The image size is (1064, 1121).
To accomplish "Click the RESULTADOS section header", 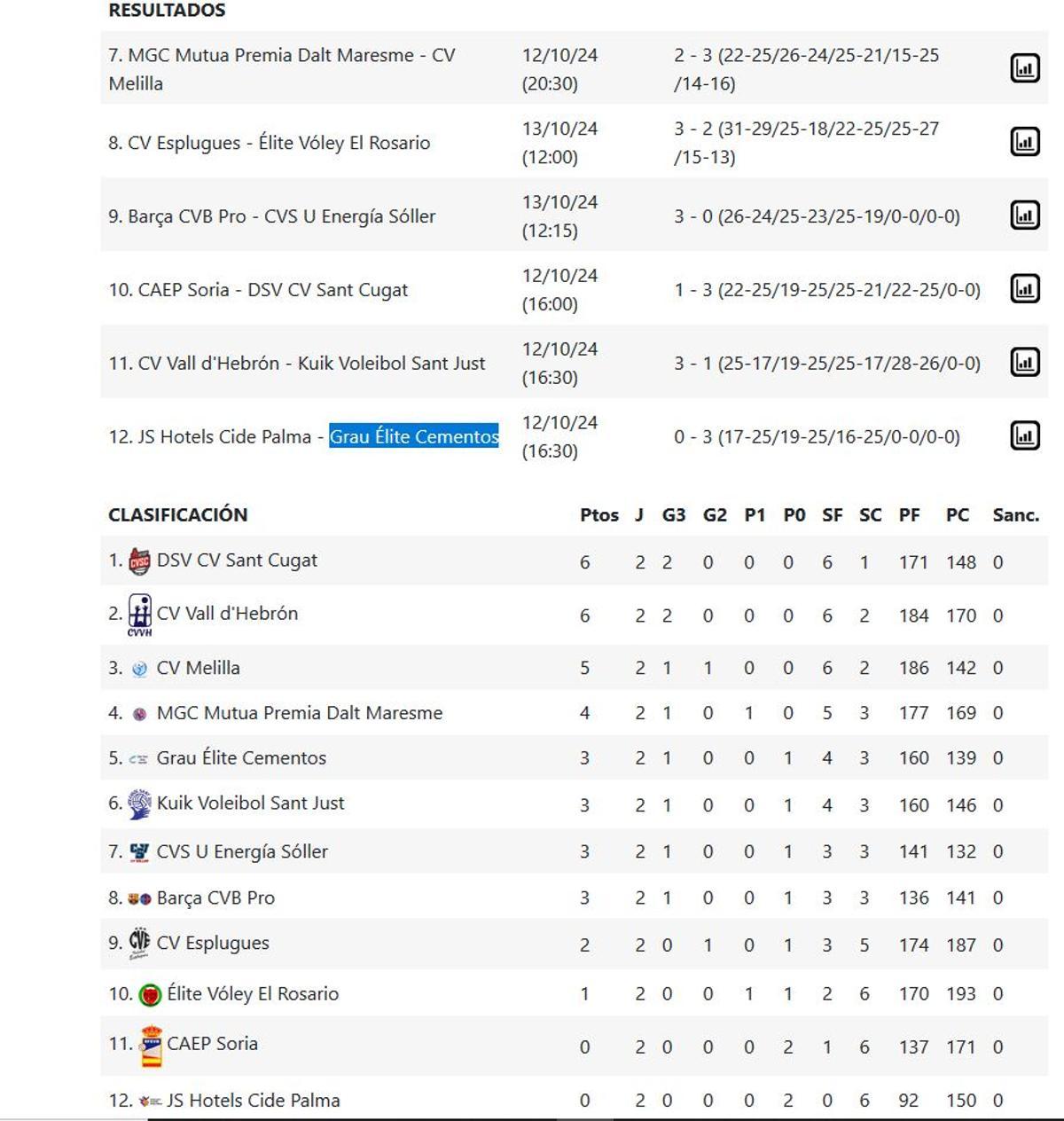I will tap(166, 11).
